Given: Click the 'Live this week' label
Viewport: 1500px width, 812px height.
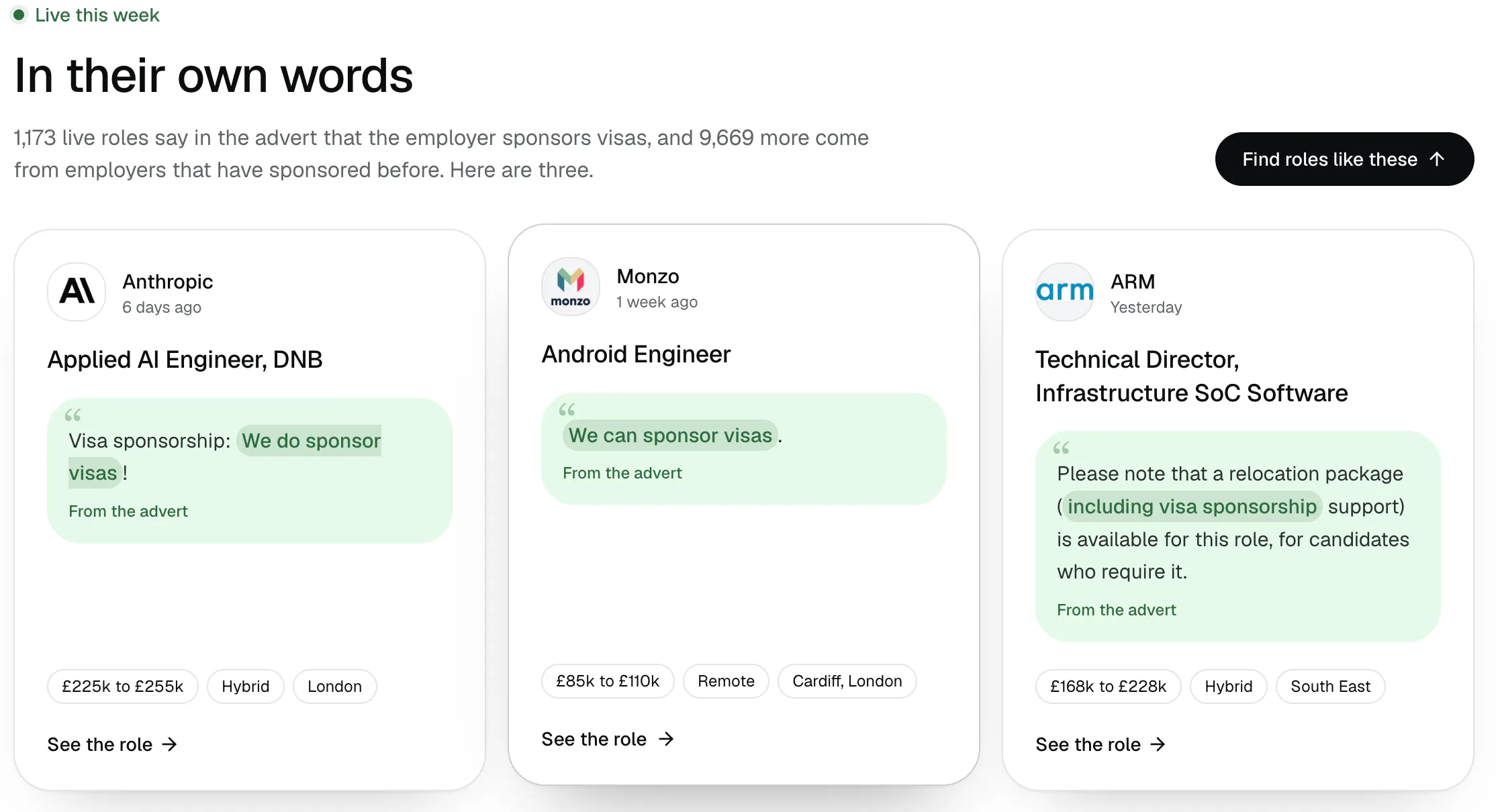Looking at the screenshot, I should [x=97, y=15].
